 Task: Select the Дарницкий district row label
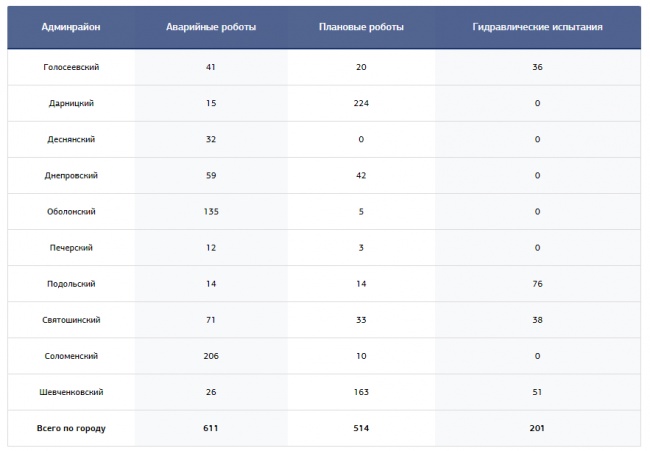point(71,103)
